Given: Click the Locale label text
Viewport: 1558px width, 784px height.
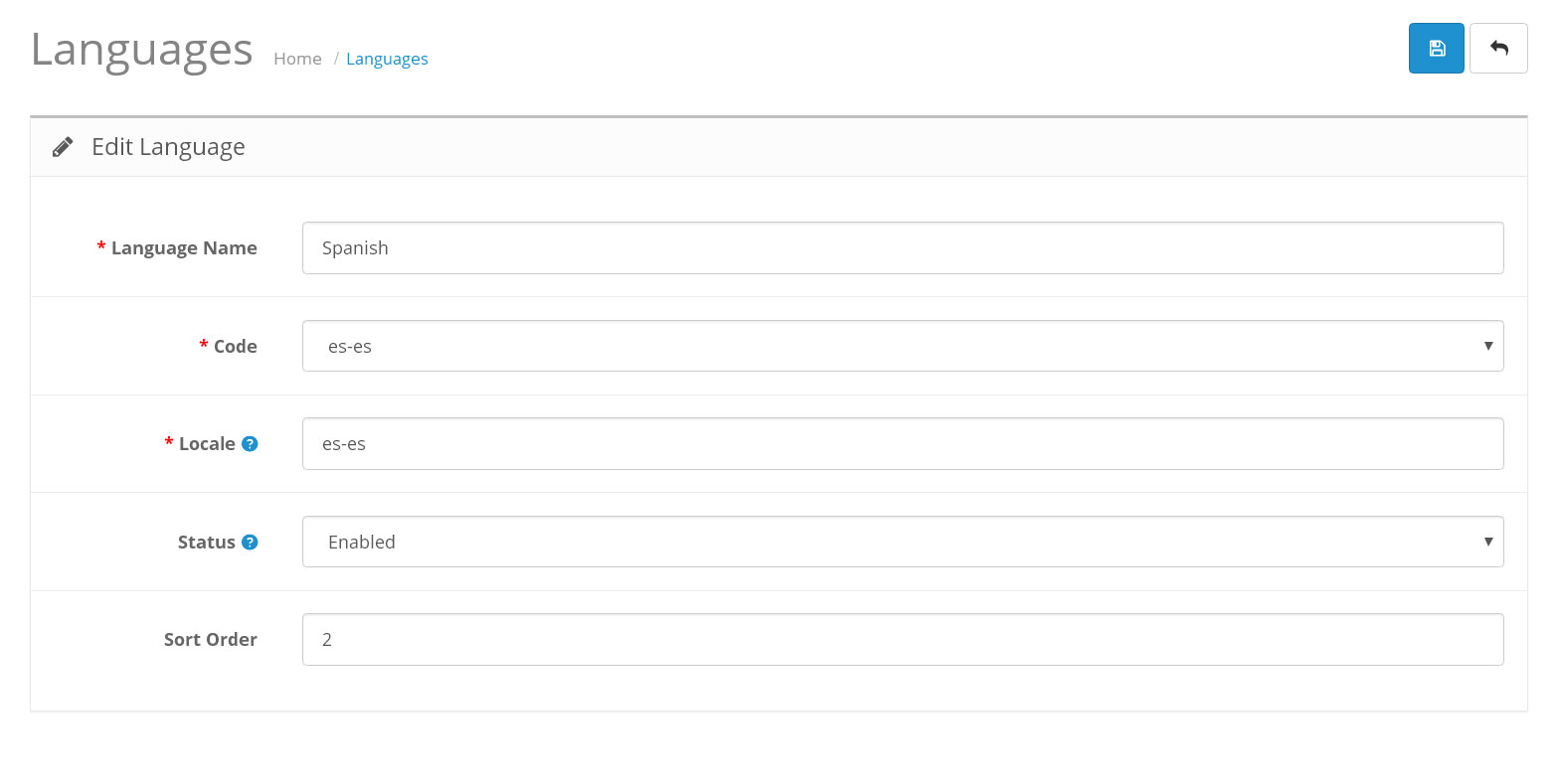Looking at the screenshot, I should click(x=207, y=444).
